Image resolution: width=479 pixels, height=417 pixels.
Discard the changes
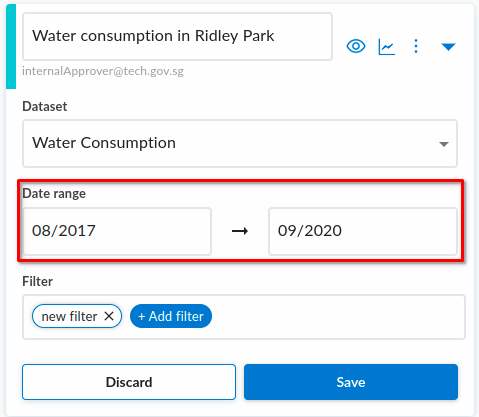point(129,382)
